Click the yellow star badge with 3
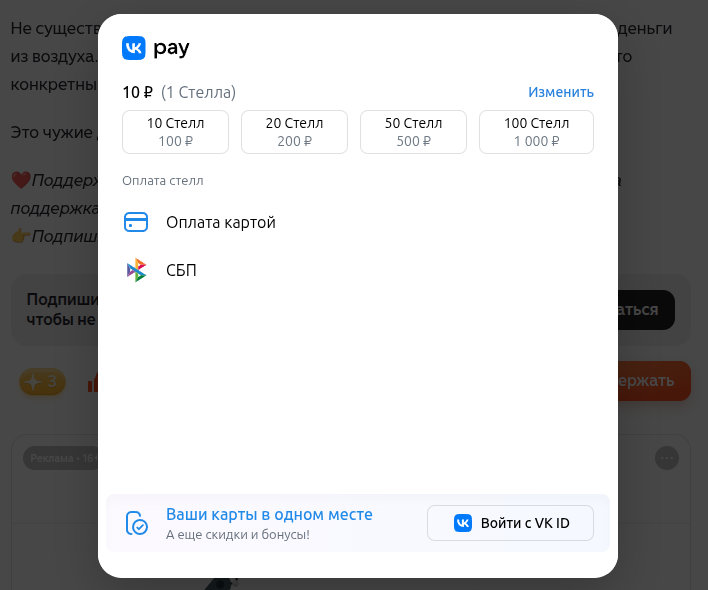 (x=42, y=382)
